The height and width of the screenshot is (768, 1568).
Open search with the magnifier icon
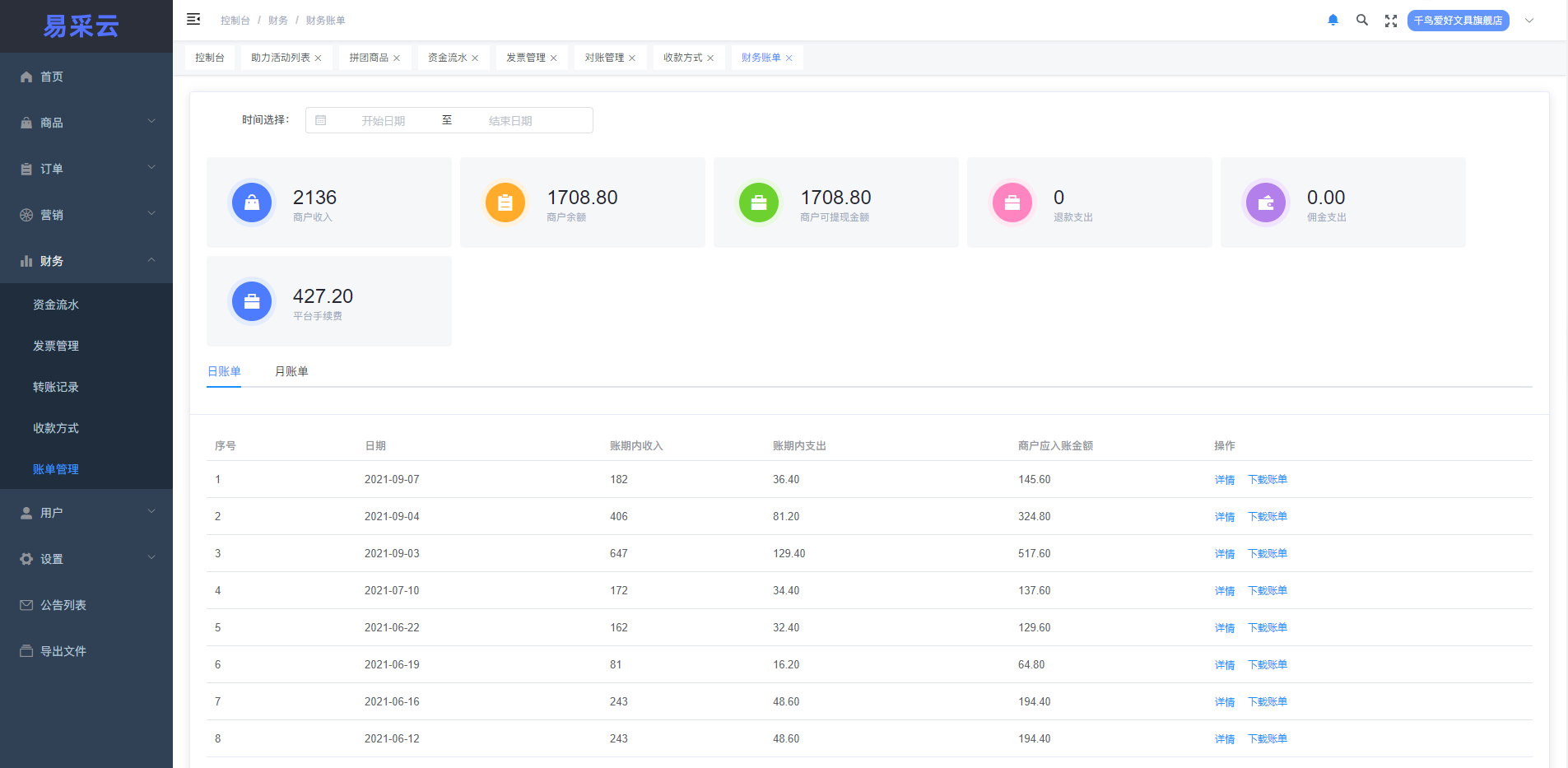tap(1361, 21)
